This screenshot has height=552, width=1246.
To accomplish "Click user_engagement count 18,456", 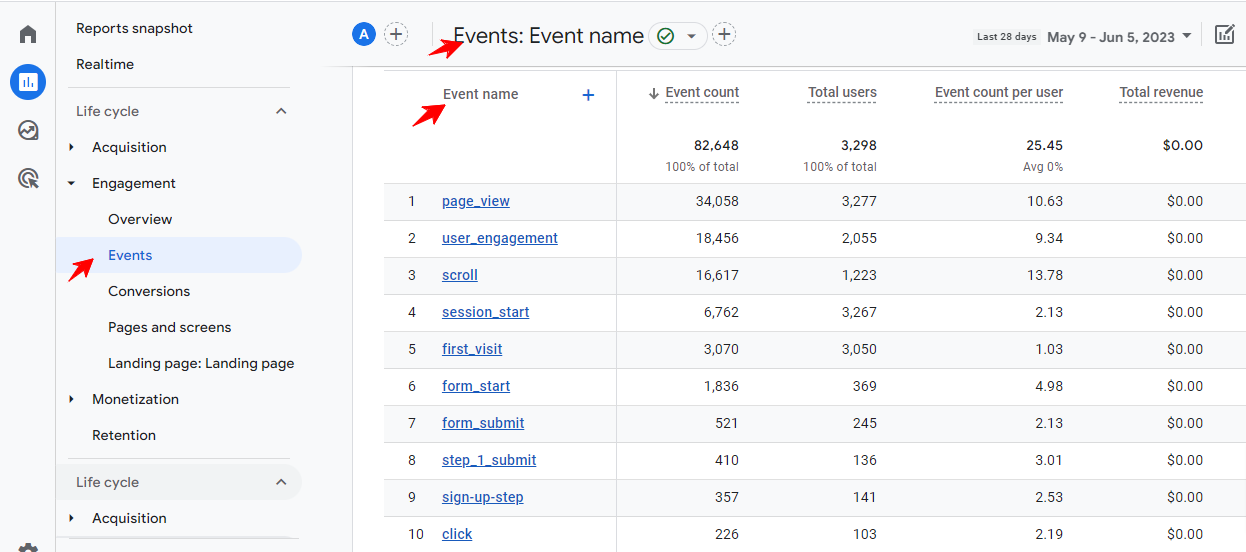I will pyautogui.click(x=717, y=238).
